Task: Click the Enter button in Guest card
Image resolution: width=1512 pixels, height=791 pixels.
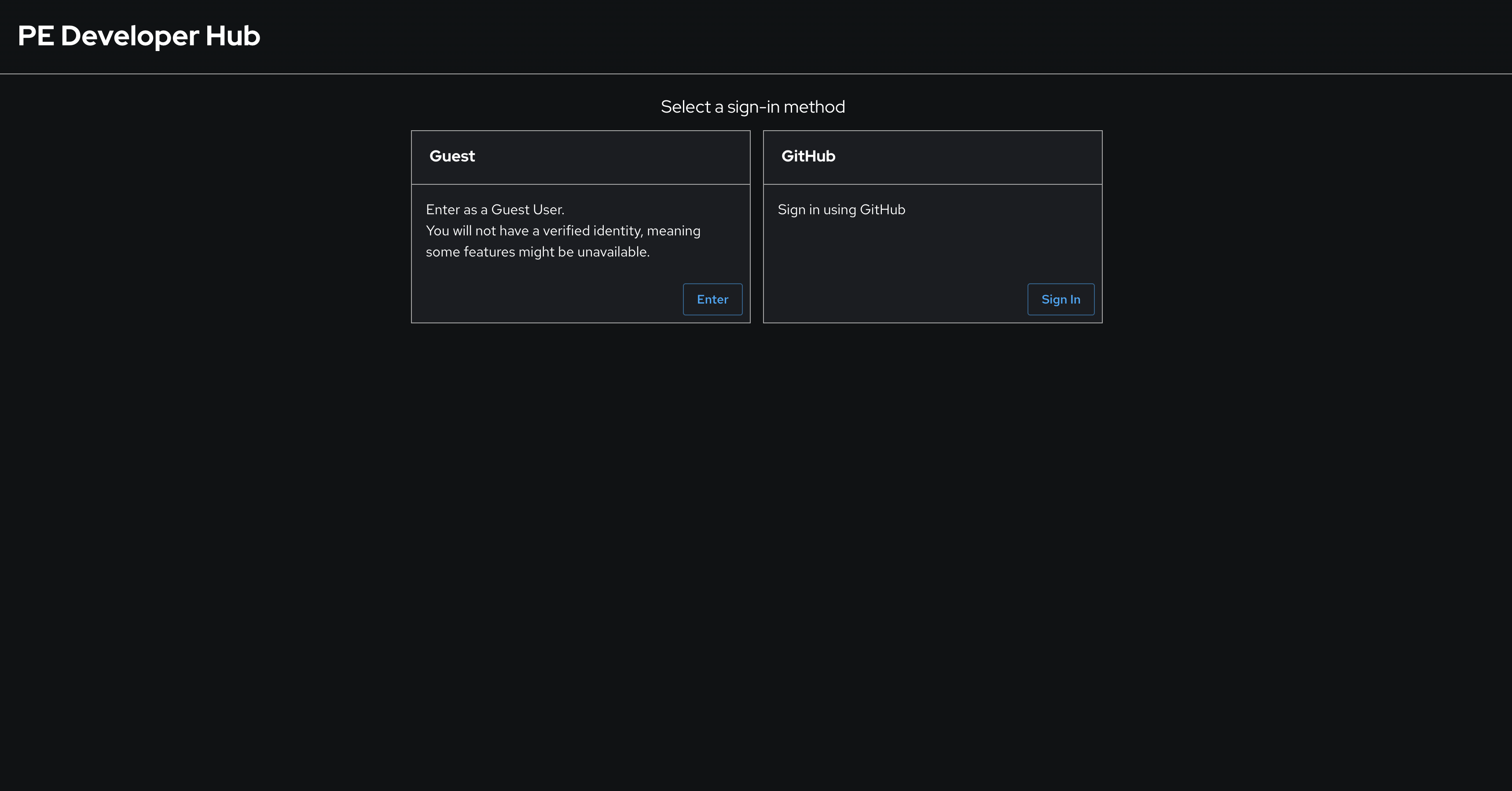Action: click(x=712, y=299)
